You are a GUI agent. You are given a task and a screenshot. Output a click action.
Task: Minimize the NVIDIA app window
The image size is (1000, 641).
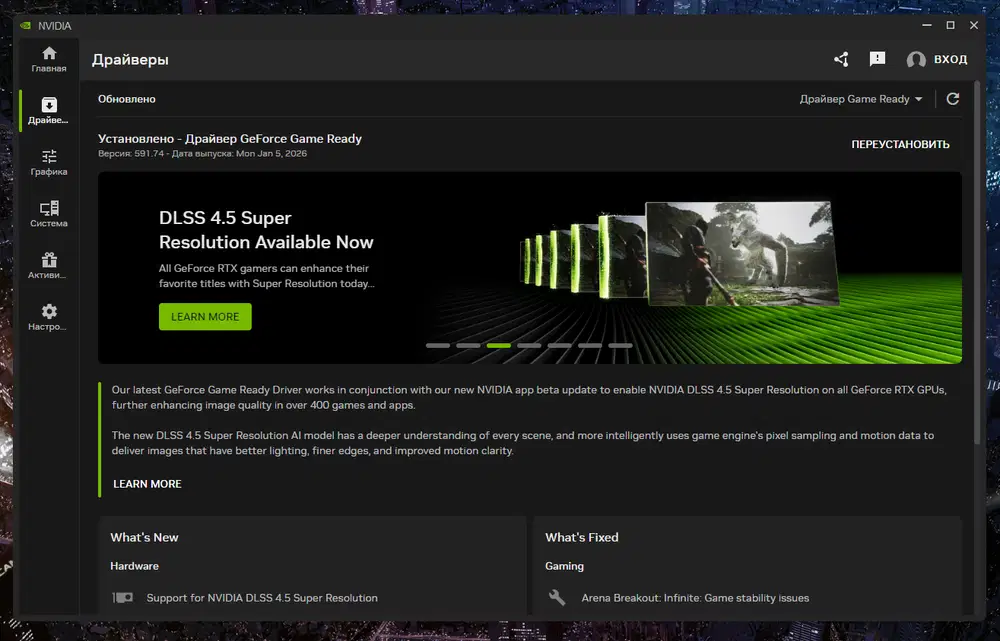click(x=927, y=26)
